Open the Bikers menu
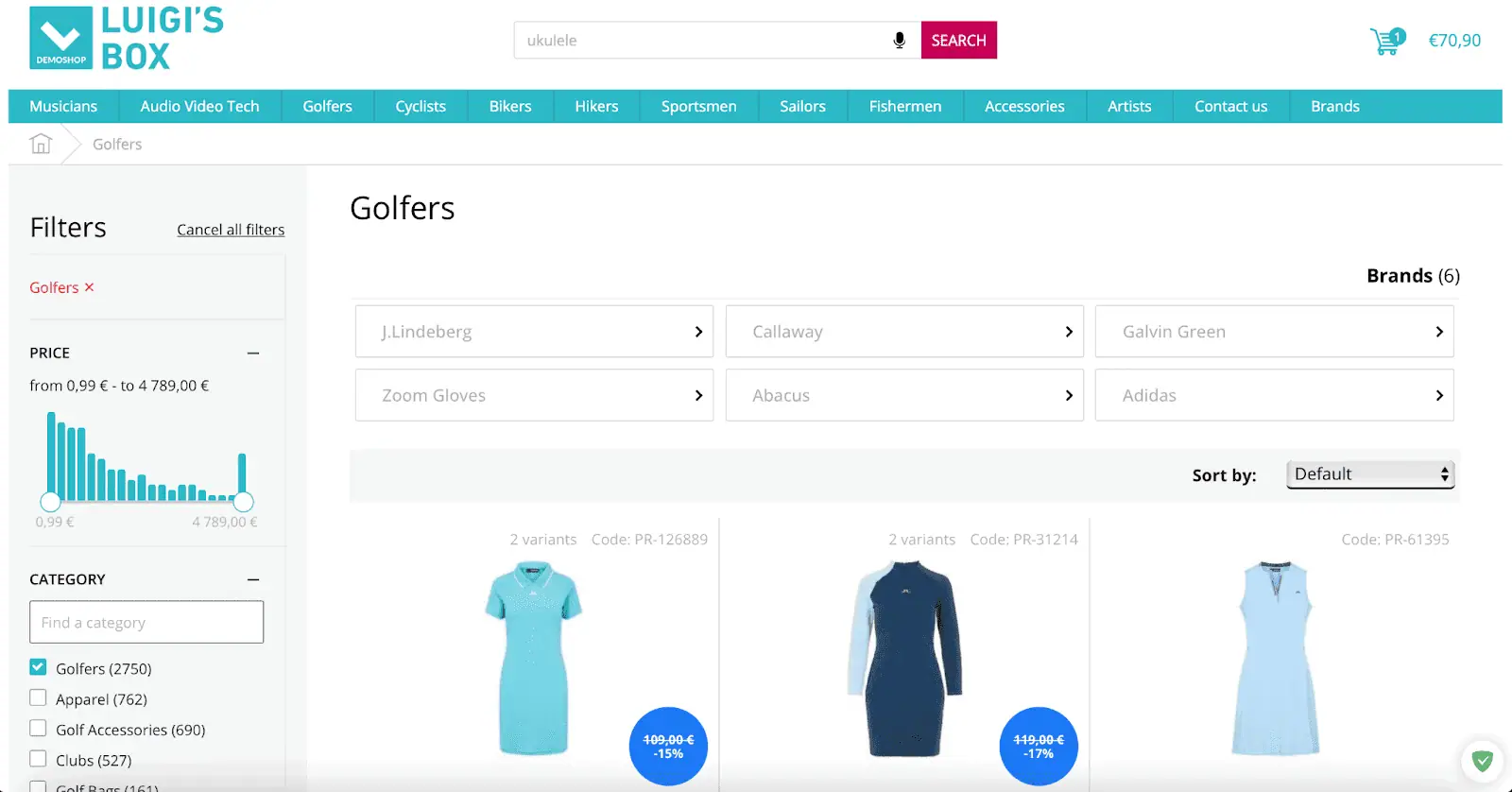This screenshot has width=1512, height=792. click(510, 106)
